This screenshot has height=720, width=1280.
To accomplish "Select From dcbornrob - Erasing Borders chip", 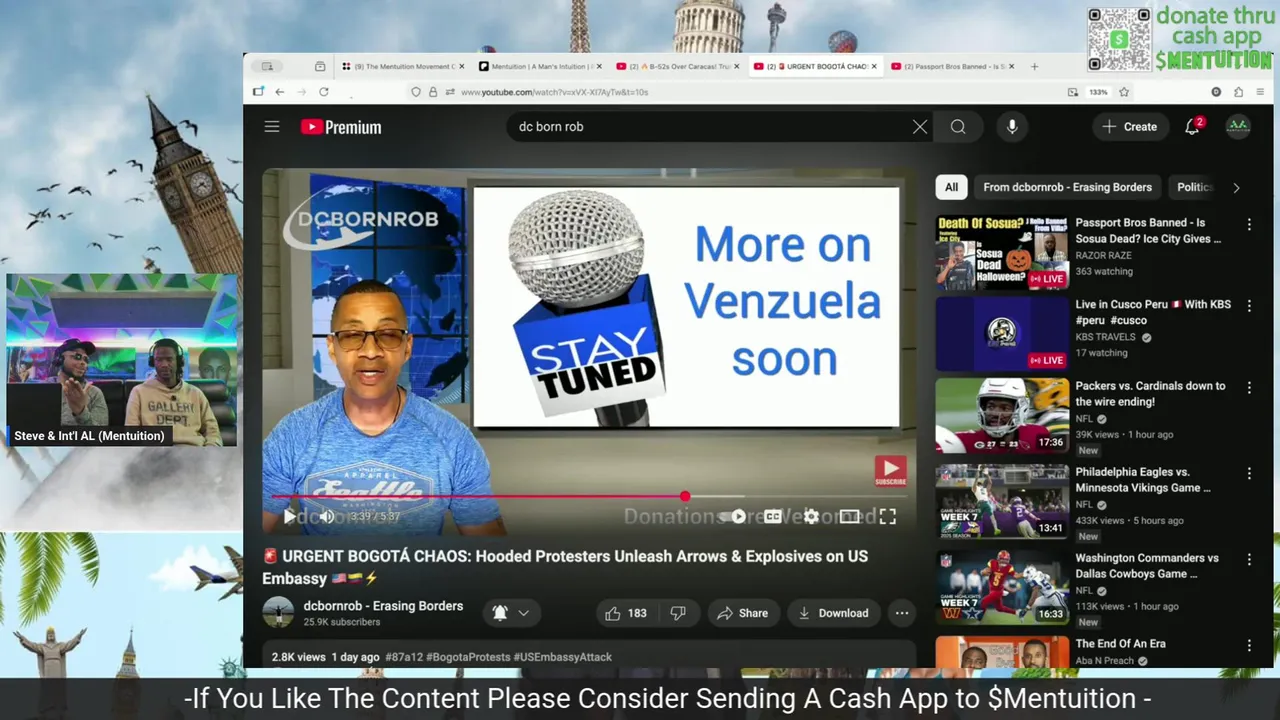I will [x=1067, y=187].
